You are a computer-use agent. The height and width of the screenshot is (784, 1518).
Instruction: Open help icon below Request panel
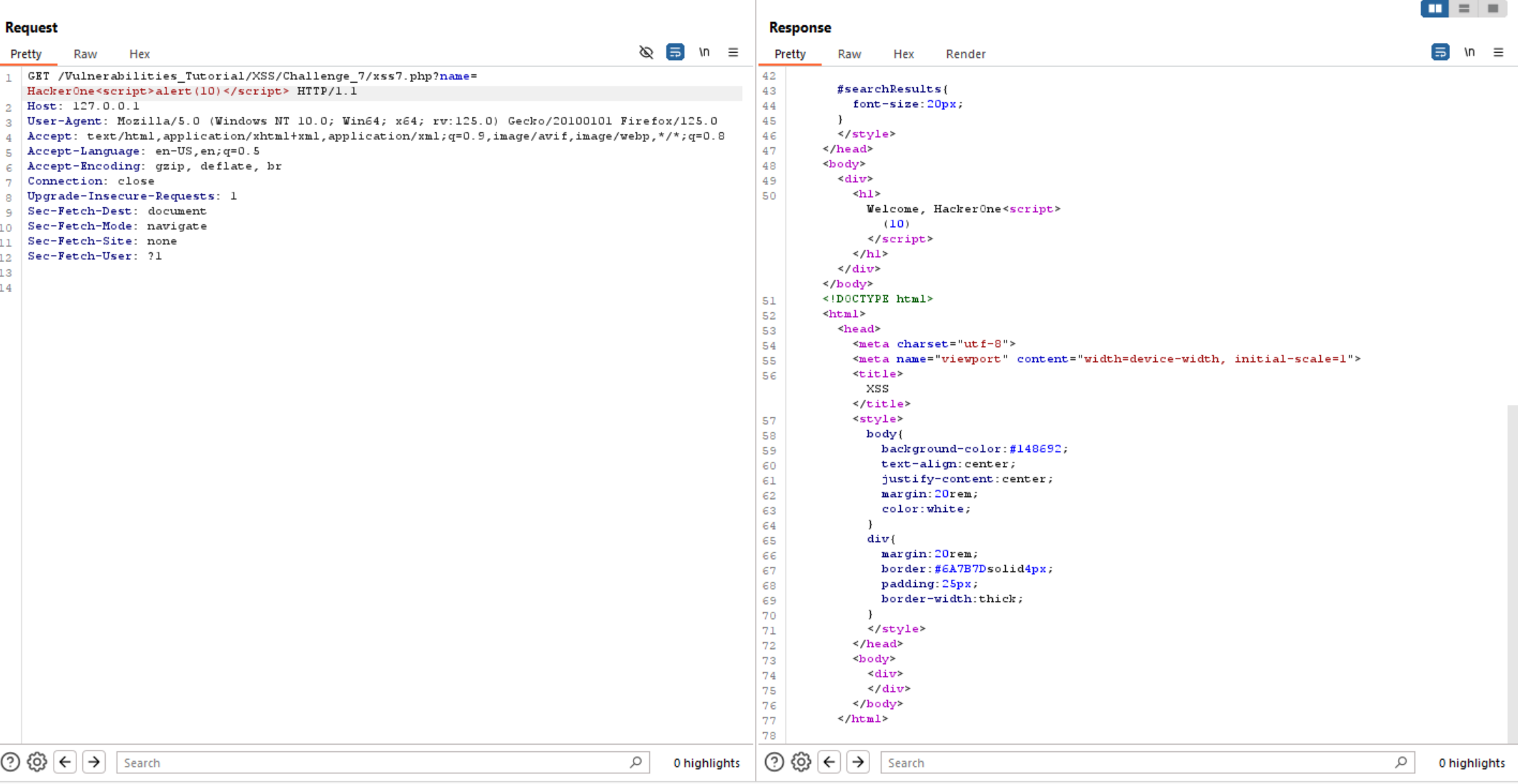click(x=10, y=763)
